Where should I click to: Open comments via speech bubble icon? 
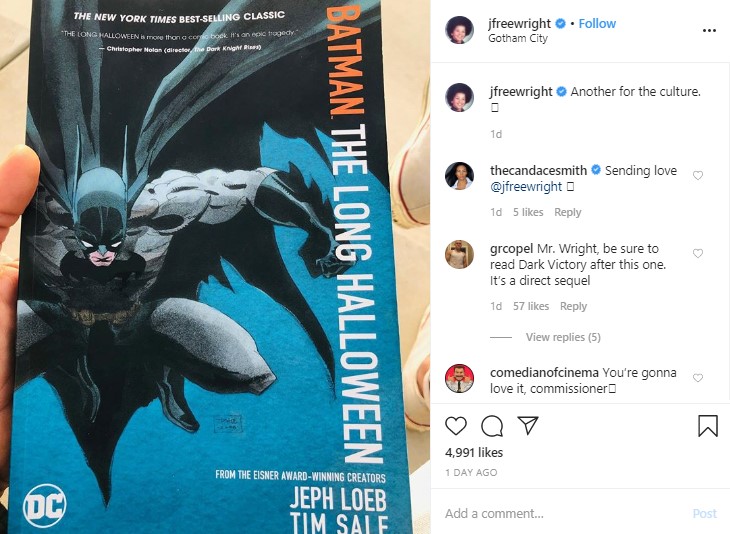pyautogui.click(x=492, y=426)
